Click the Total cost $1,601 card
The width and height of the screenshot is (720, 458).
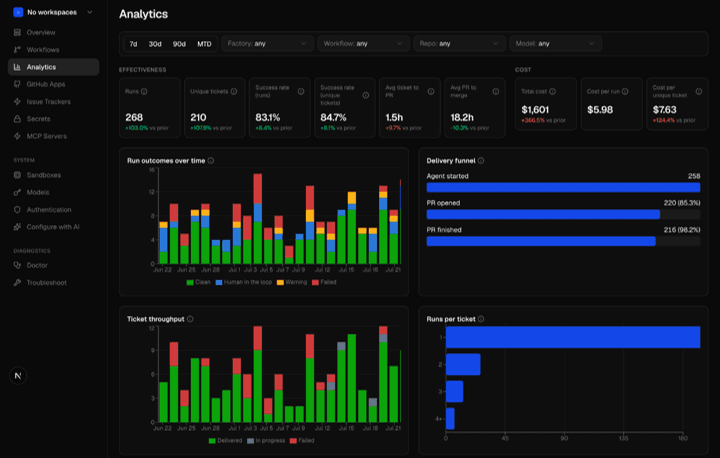(546, 104)
